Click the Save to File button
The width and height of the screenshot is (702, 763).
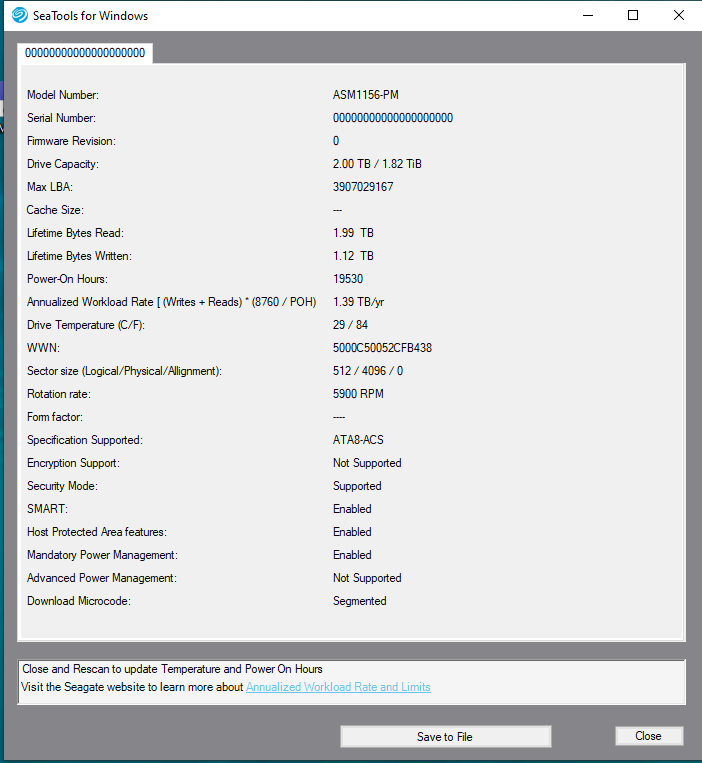(446, 737)
